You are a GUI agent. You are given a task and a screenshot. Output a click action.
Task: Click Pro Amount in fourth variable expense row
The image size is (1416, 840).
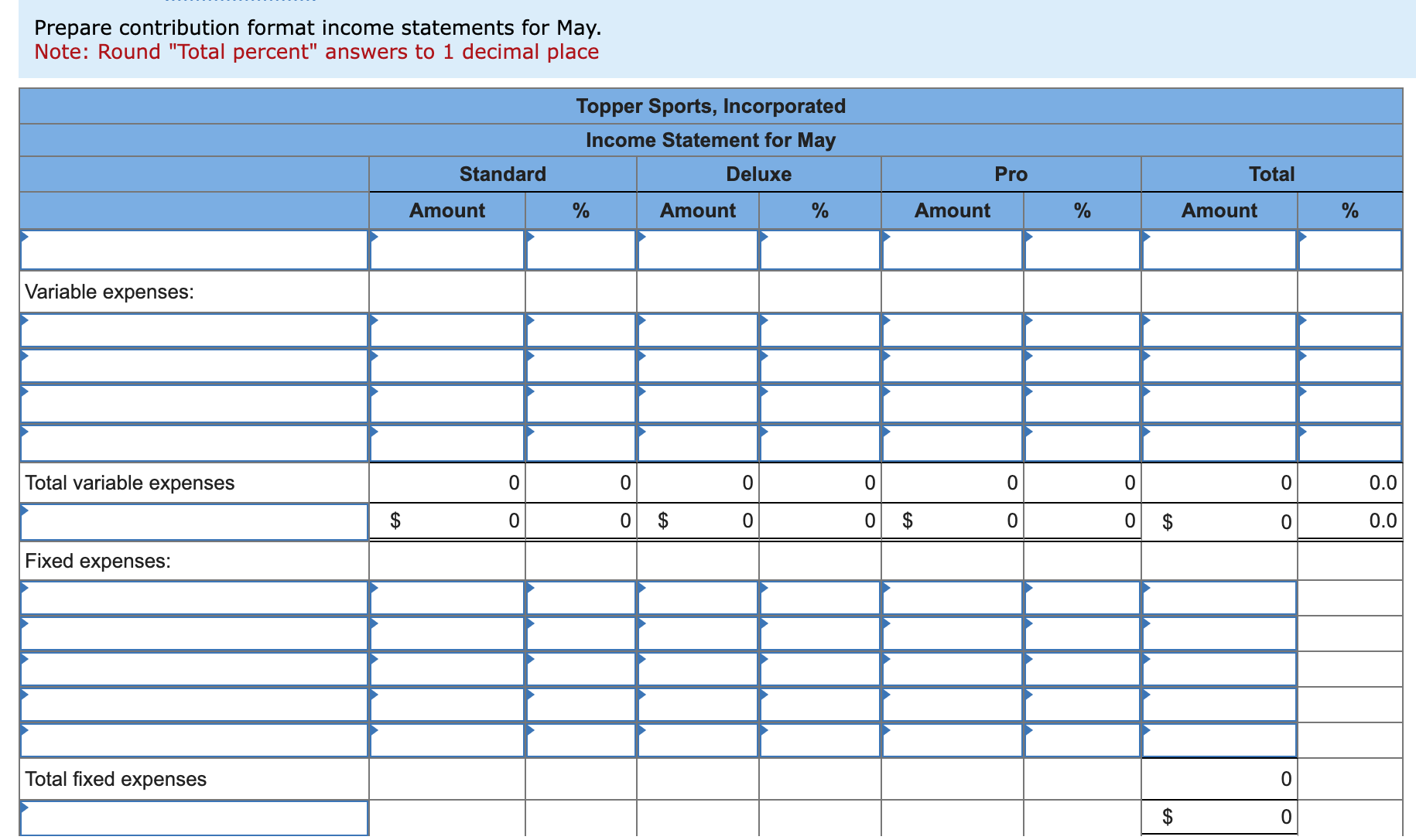click(953, 443)
